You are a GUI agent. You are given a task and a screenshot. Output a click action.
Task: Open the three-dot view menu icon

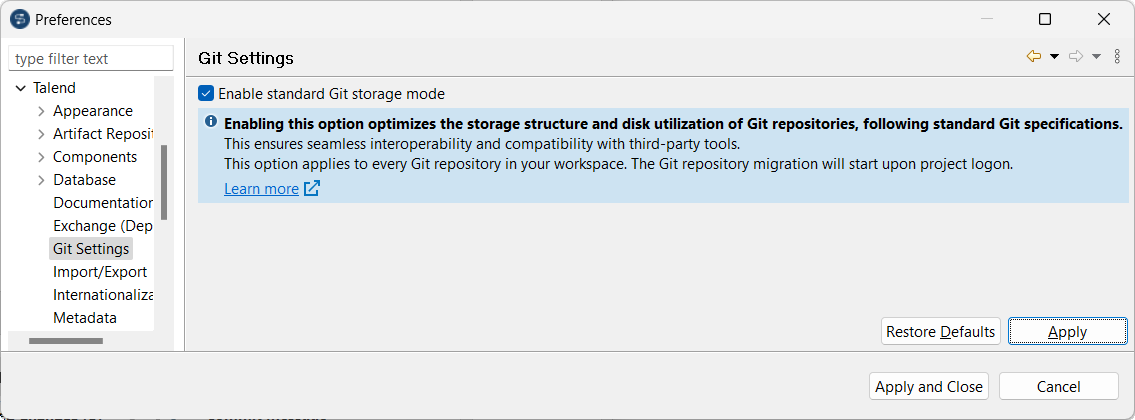tap(1117, 57)
